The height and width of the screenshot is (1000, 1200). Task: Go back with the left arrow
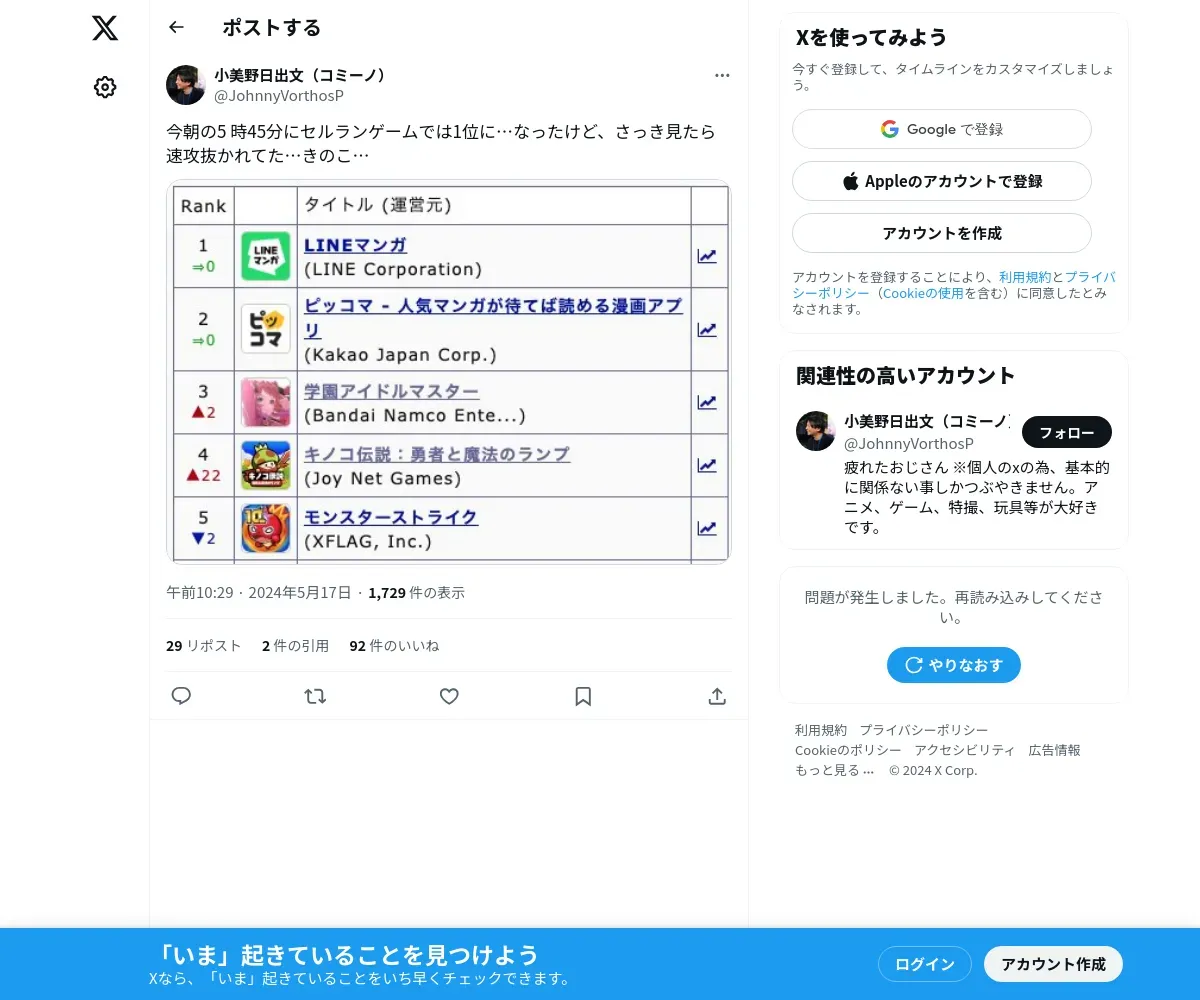coord(177,27)
